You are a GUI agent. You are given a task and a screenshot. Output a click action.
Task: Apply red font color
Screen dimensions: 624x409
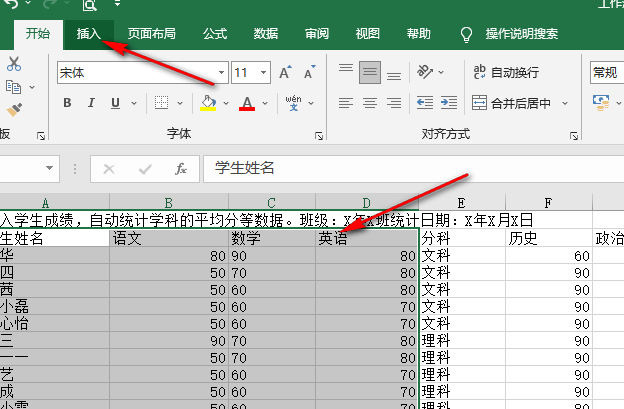pos(247,103)
